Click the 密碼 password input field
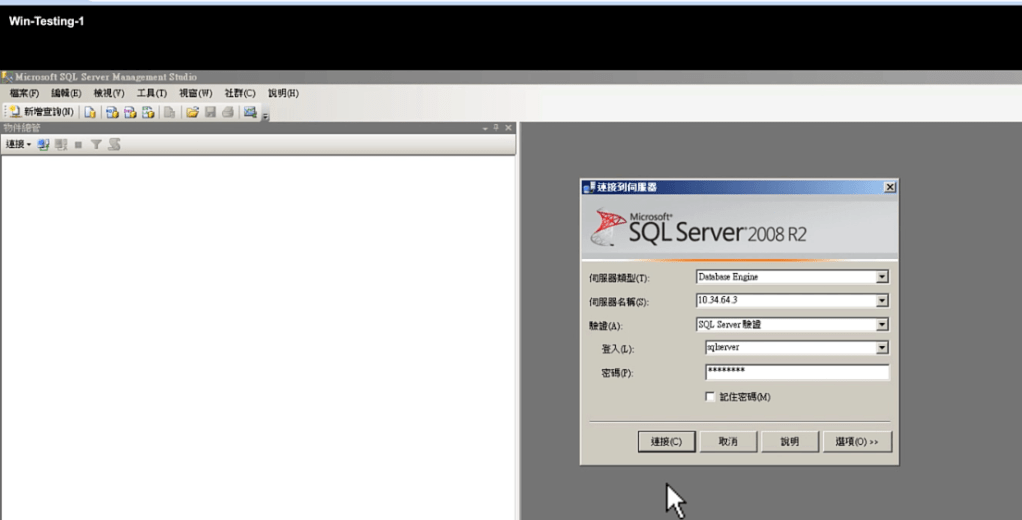This screenshot has height=520, width=1022. click(x=796, y=372)
